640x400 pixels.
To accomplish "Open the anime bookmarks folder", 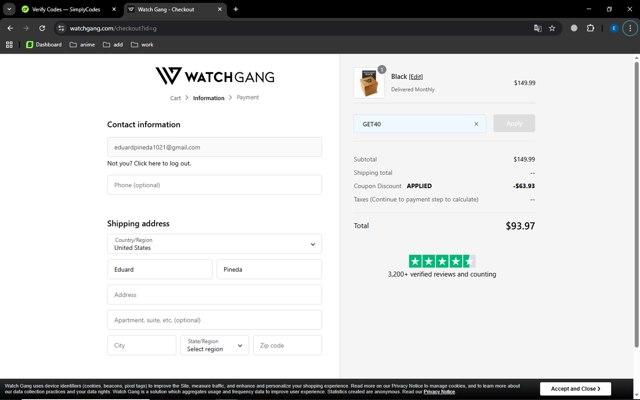I will 82,44.
